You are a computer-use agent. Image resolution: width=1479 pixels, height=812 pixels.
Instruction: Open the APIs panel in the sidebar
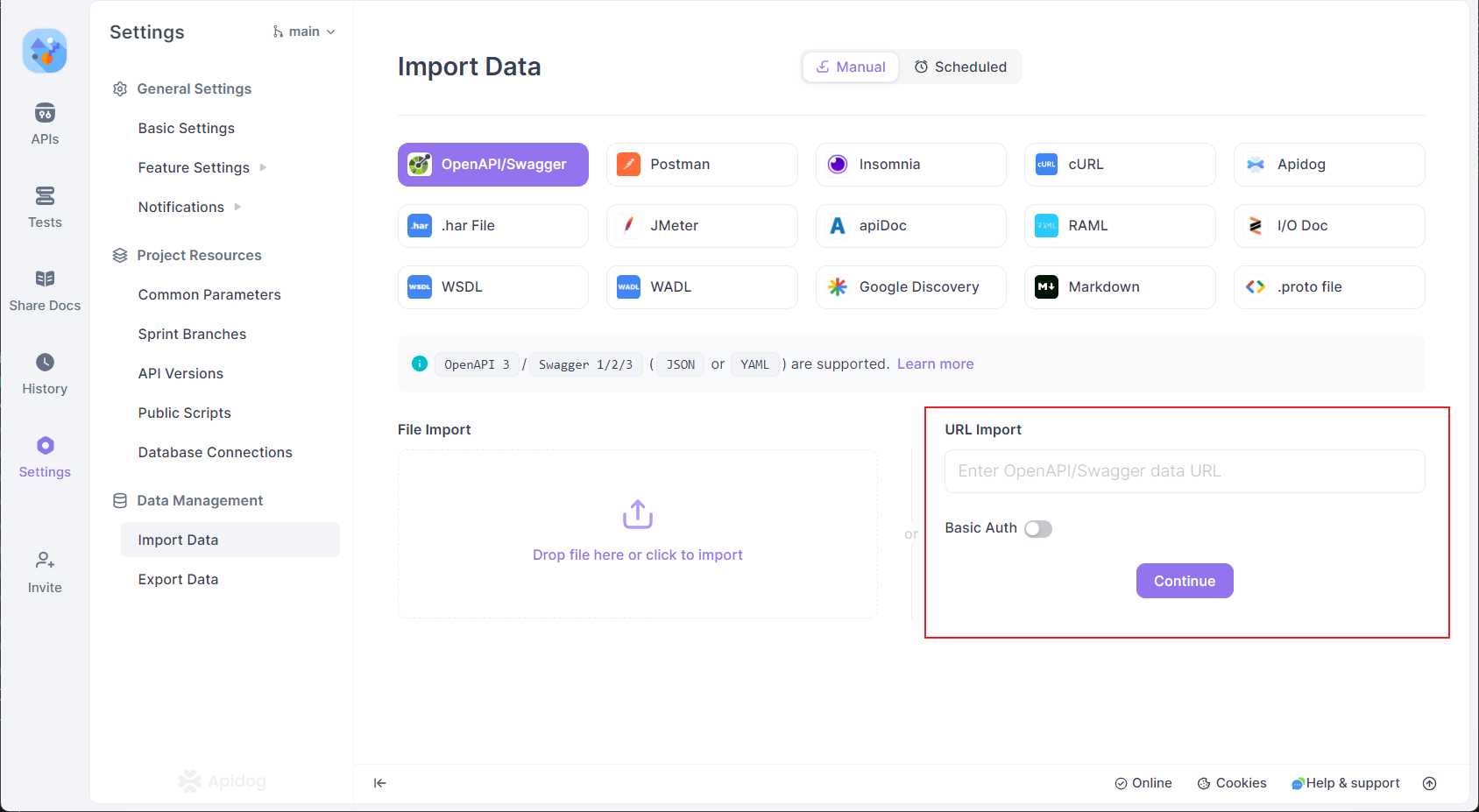pos(44,123)
